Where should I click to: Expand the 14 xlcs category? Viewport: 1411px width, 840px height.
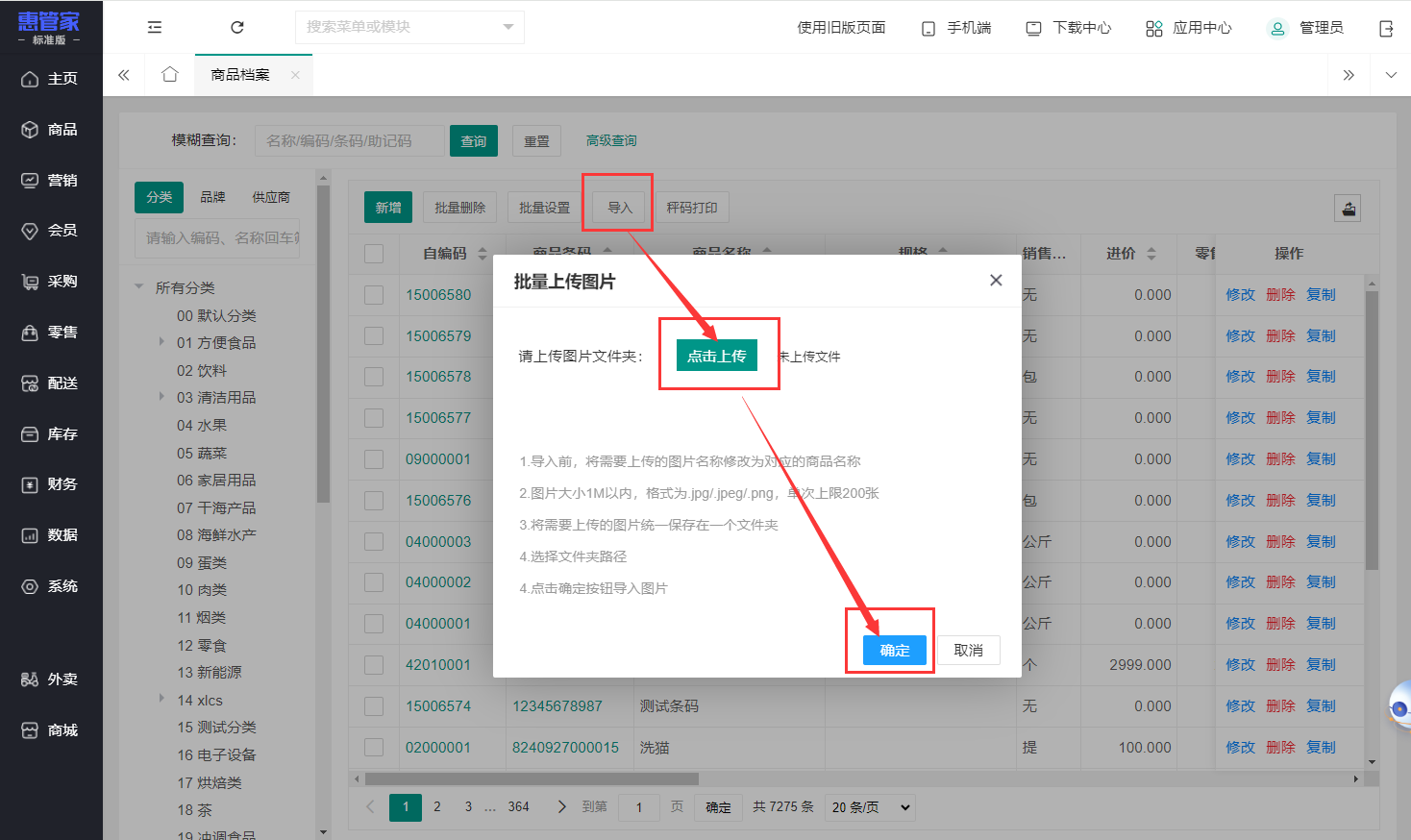point(161,700)
